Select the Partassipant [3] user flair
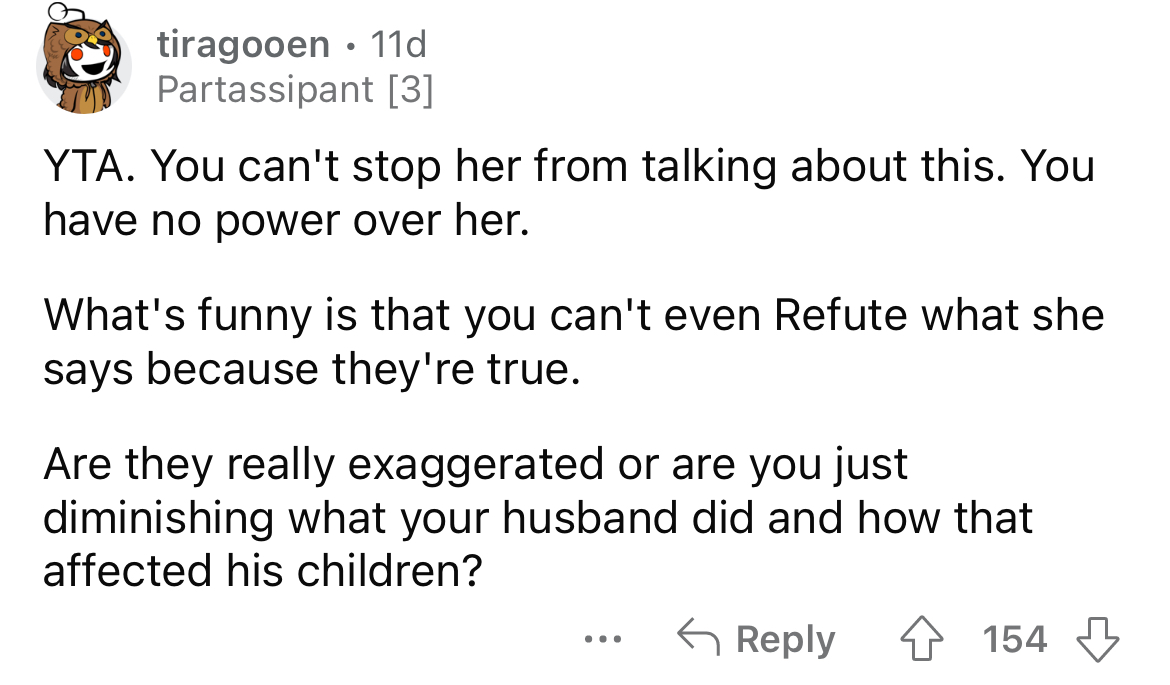 pos(295,91)
